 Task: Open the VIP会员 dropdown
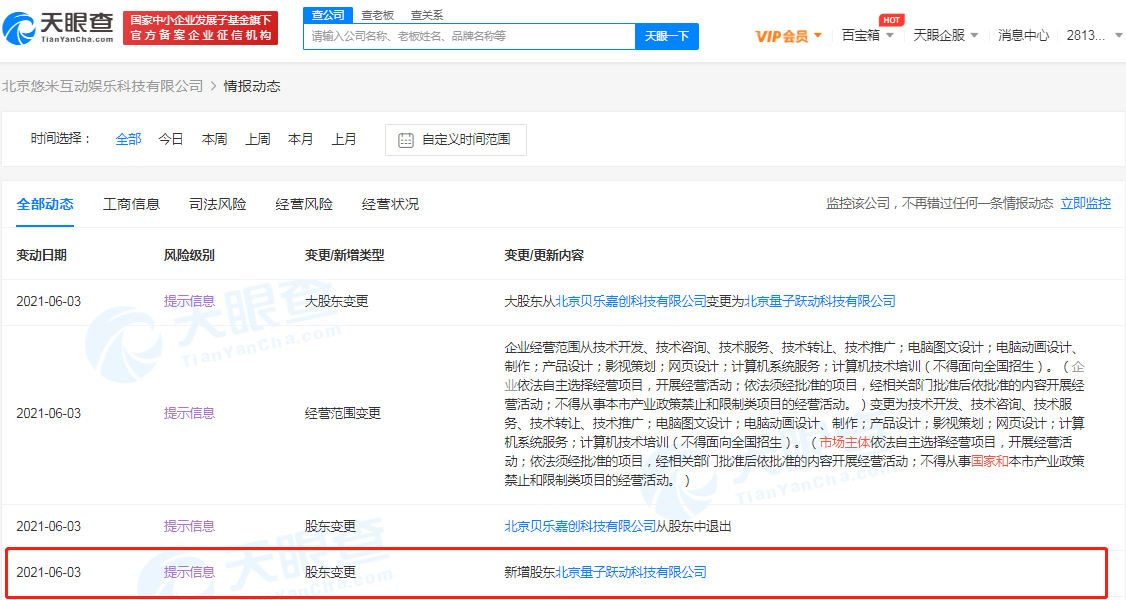[788, 36]
